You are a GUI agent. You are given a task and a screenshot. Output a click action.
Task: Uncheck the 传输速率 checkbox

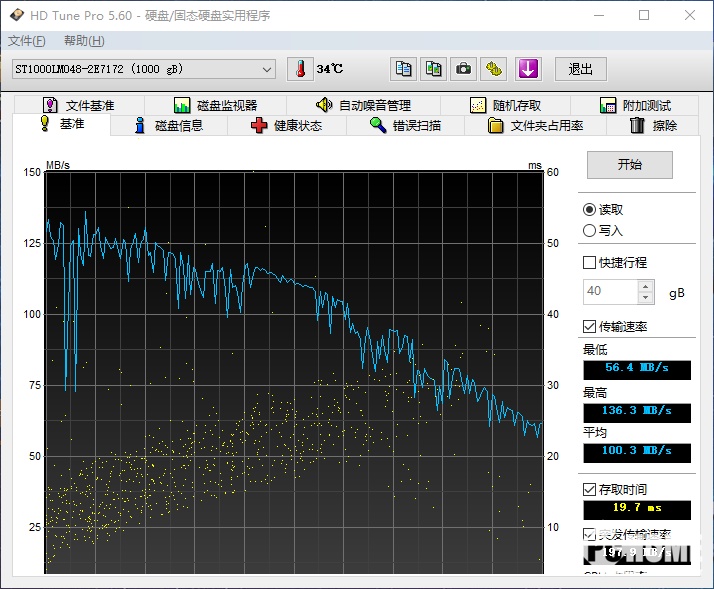(590, 327)
